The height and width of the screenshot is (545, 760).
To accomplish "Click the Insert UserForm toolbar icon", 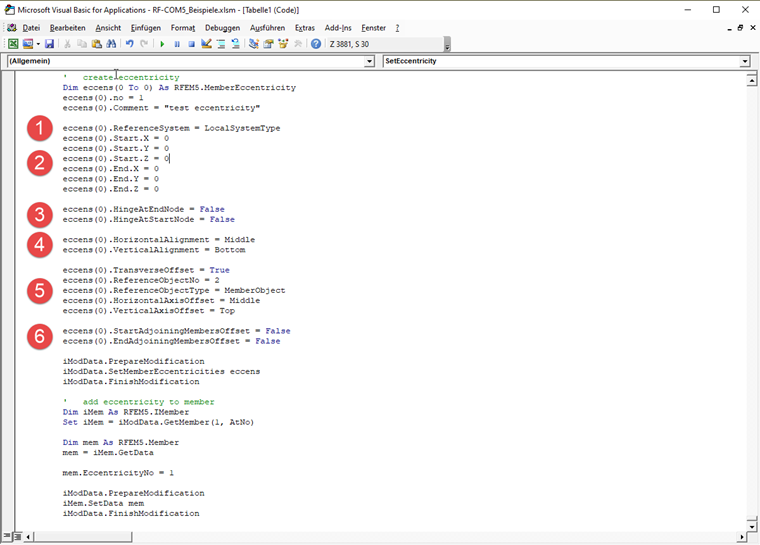I will (28, 44).
